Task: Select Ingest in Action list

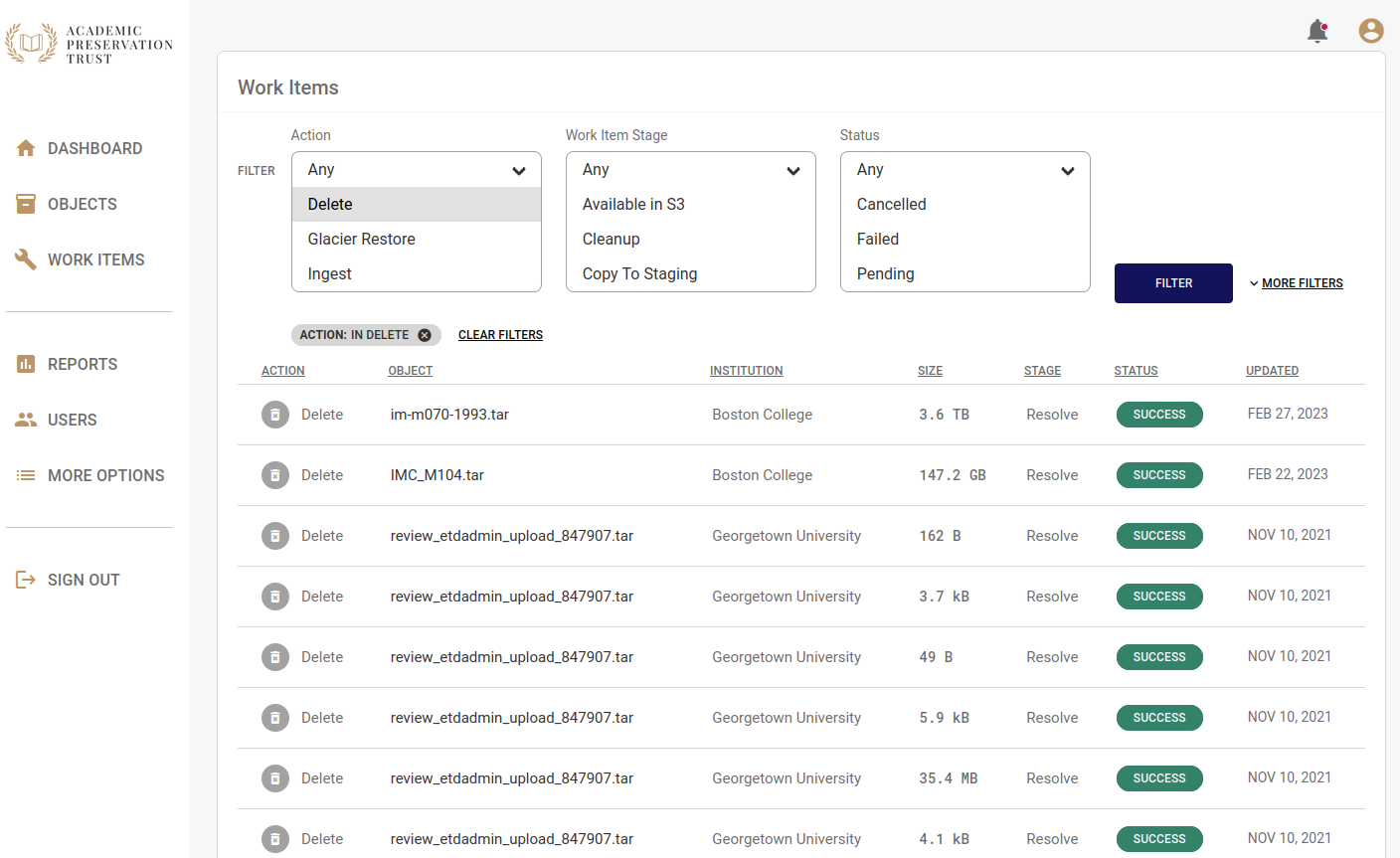Action: point(417,273)
